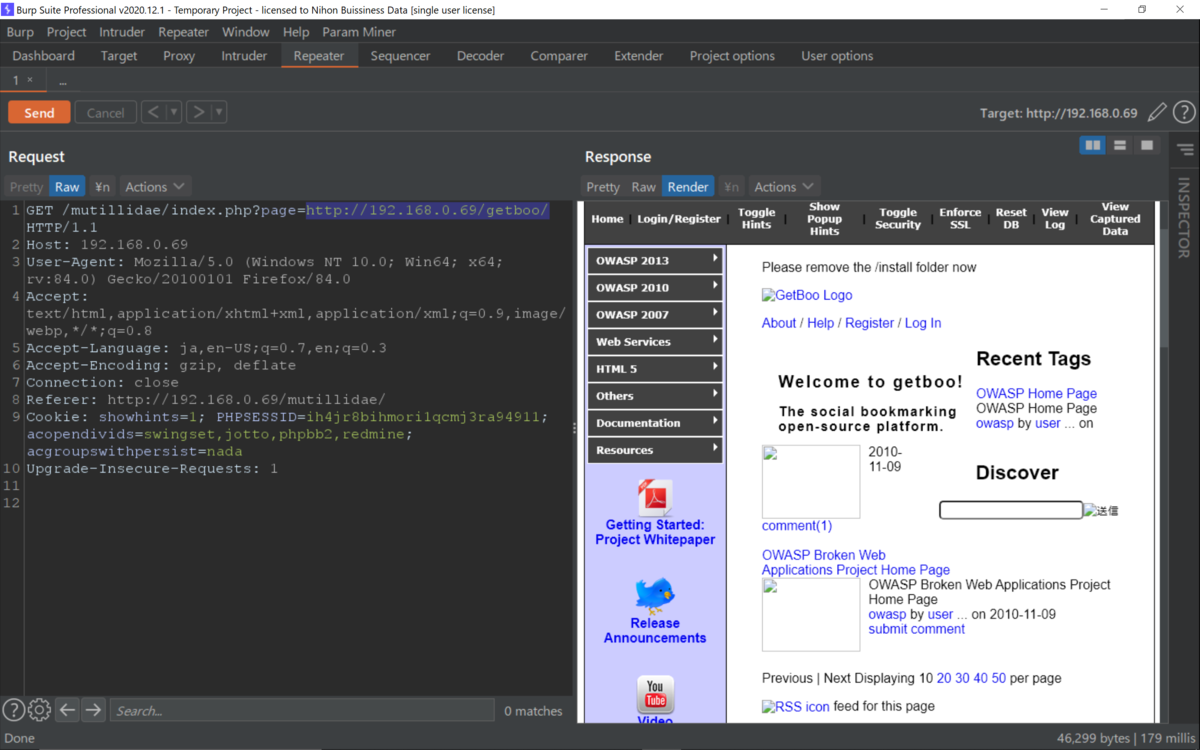The image size is (1200, 750).
Task: Click the YouTube video icon
Action: (x=655, y=694)
